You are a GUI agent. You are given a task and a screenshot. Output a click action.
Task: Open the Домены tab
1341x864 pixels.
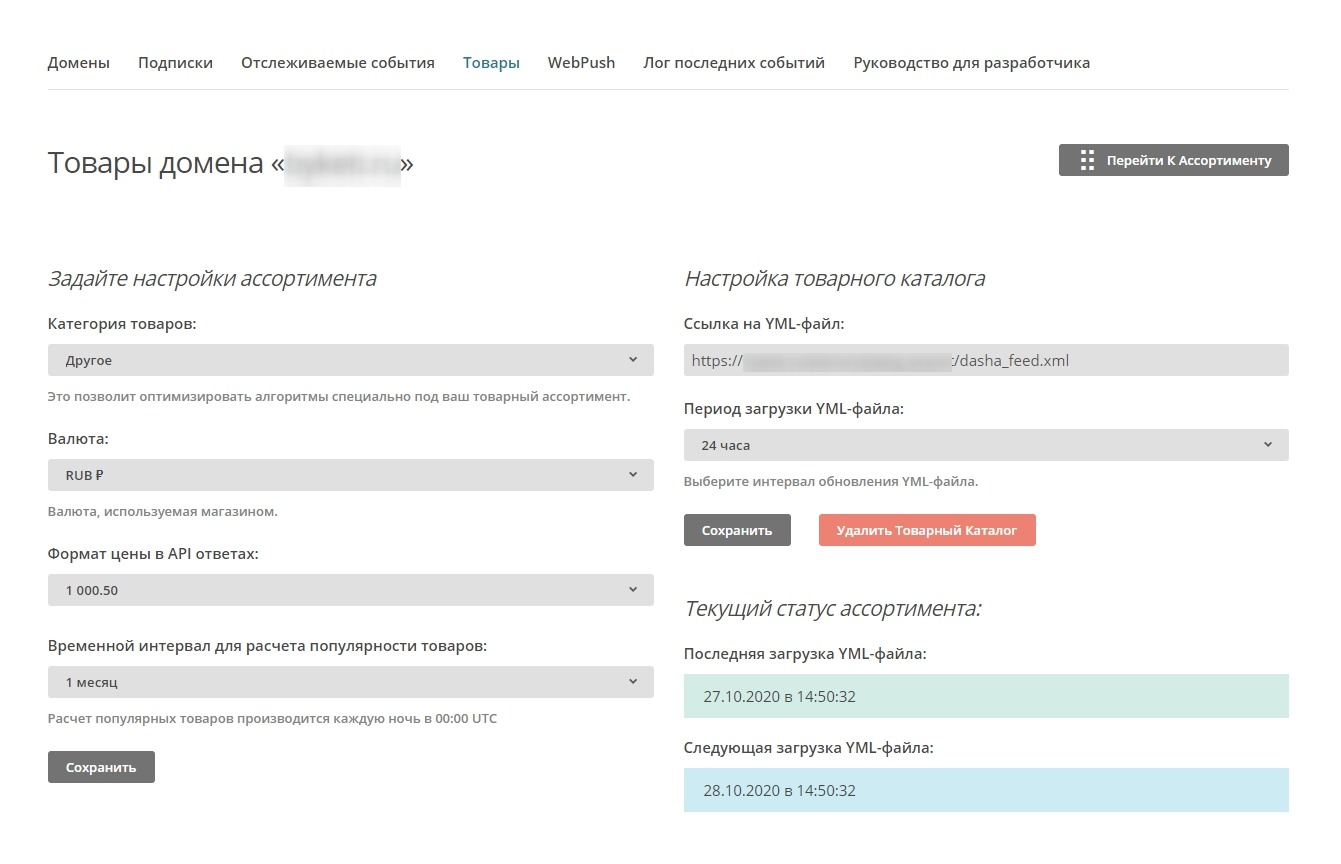tap(78, 63)
